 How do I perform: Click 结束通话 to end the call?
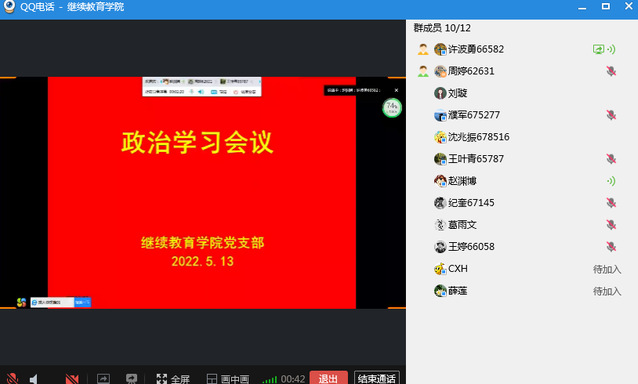click(377, 378)
